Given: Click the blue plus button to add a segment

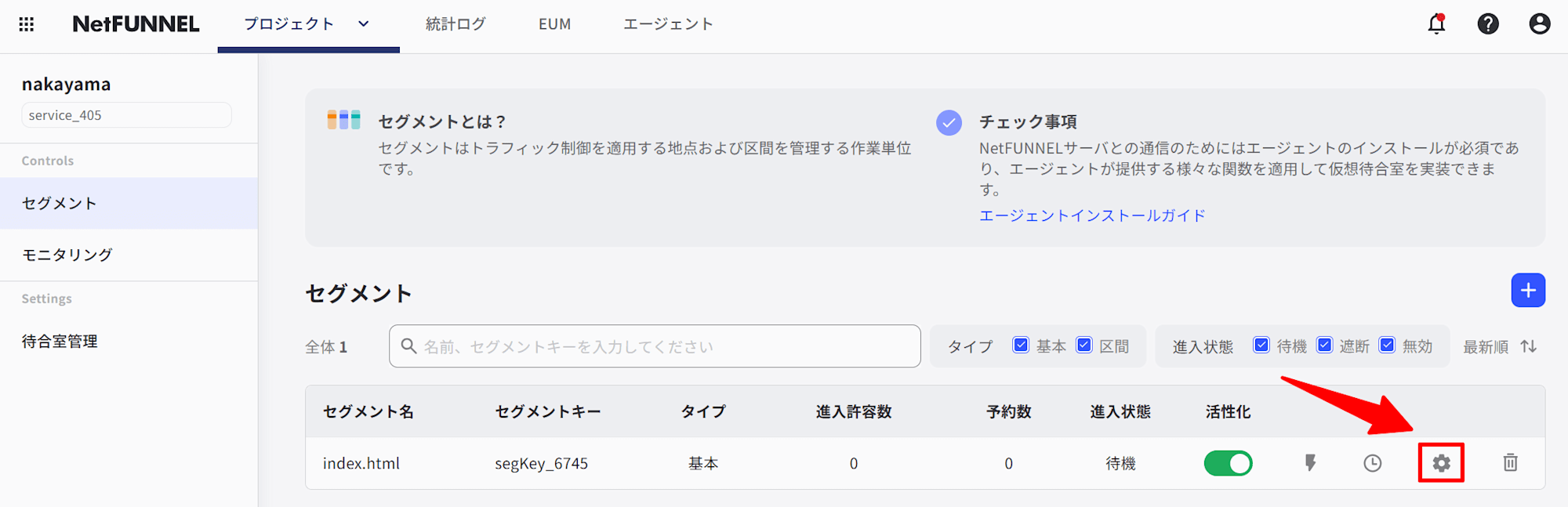Looking at the screenshot, I should coord(1528,291).
